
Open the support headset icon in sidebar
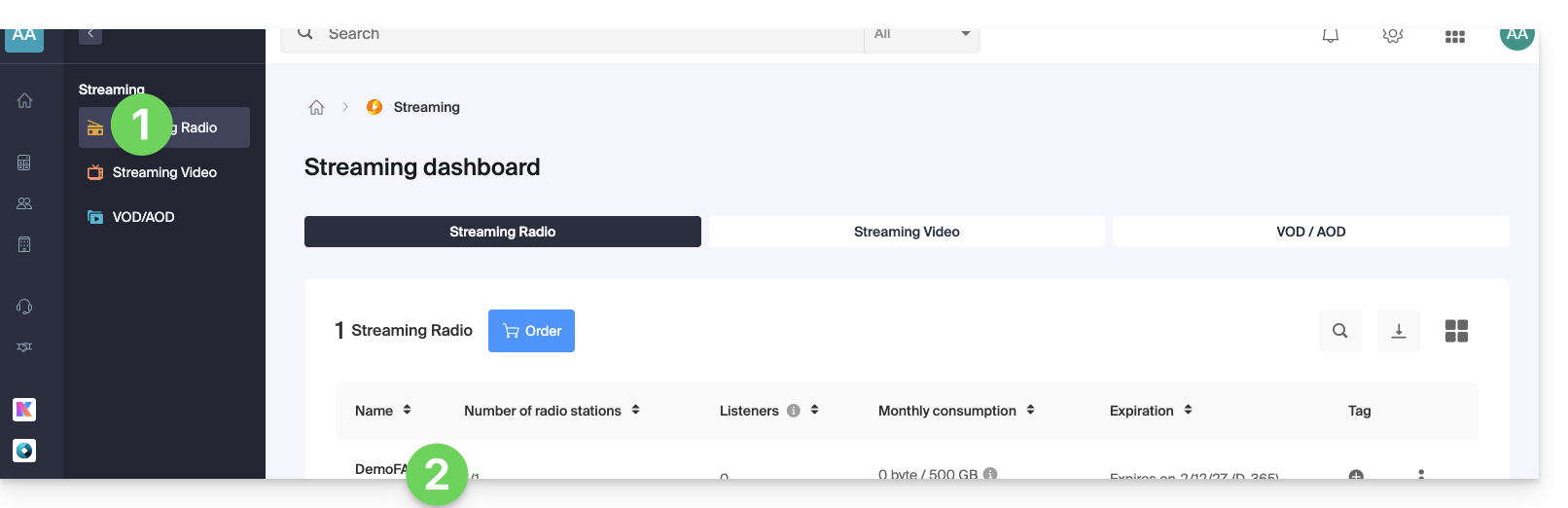(x=24, y=307)
